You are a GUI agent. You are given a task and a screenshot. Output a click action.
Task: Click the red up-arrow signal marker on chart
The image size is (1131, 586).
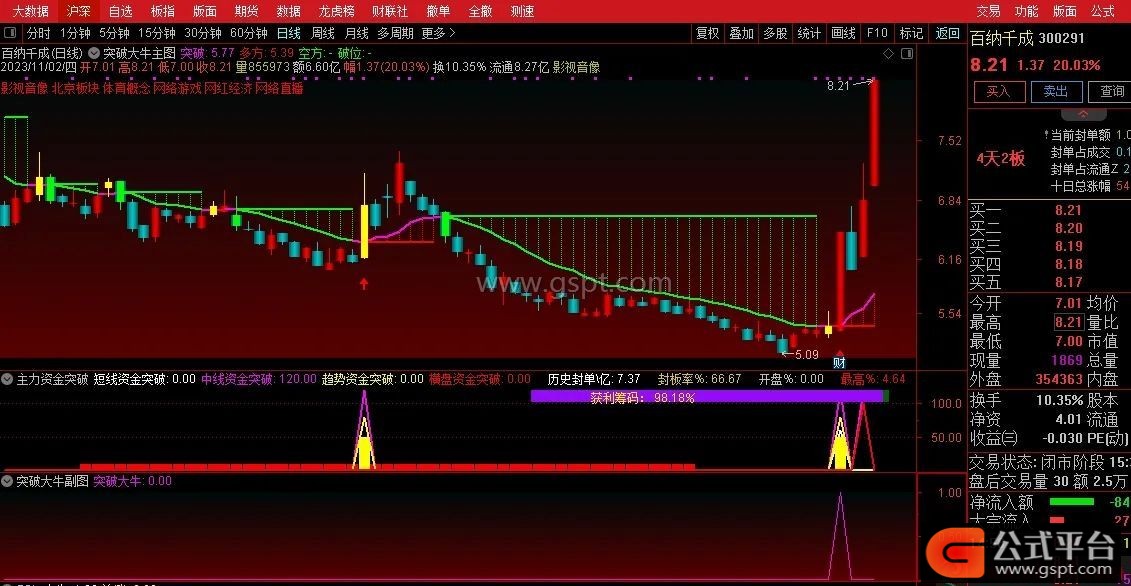pos(364,284)
